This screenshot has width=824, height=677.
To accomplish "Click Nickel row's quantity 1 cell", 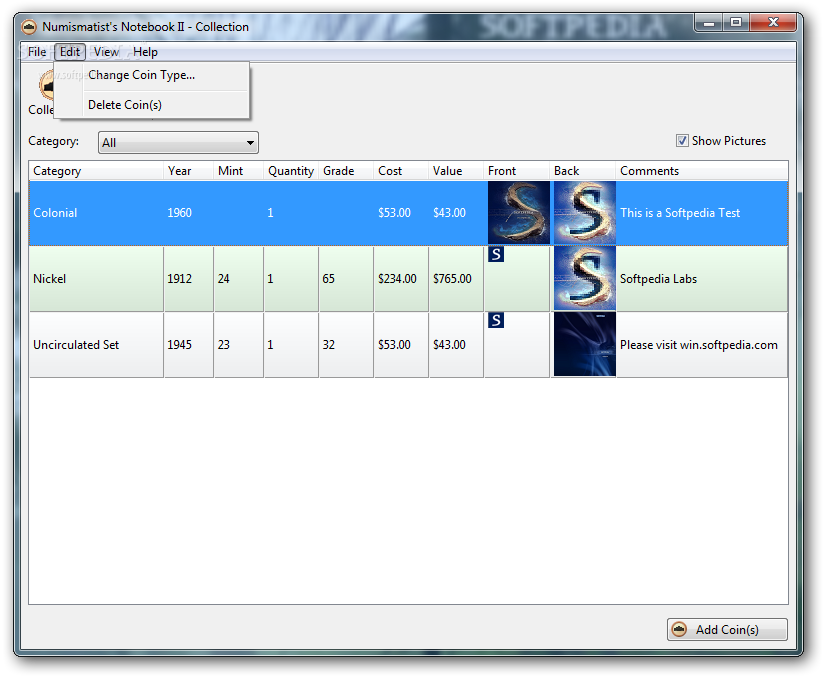I will tap(291, 279).
